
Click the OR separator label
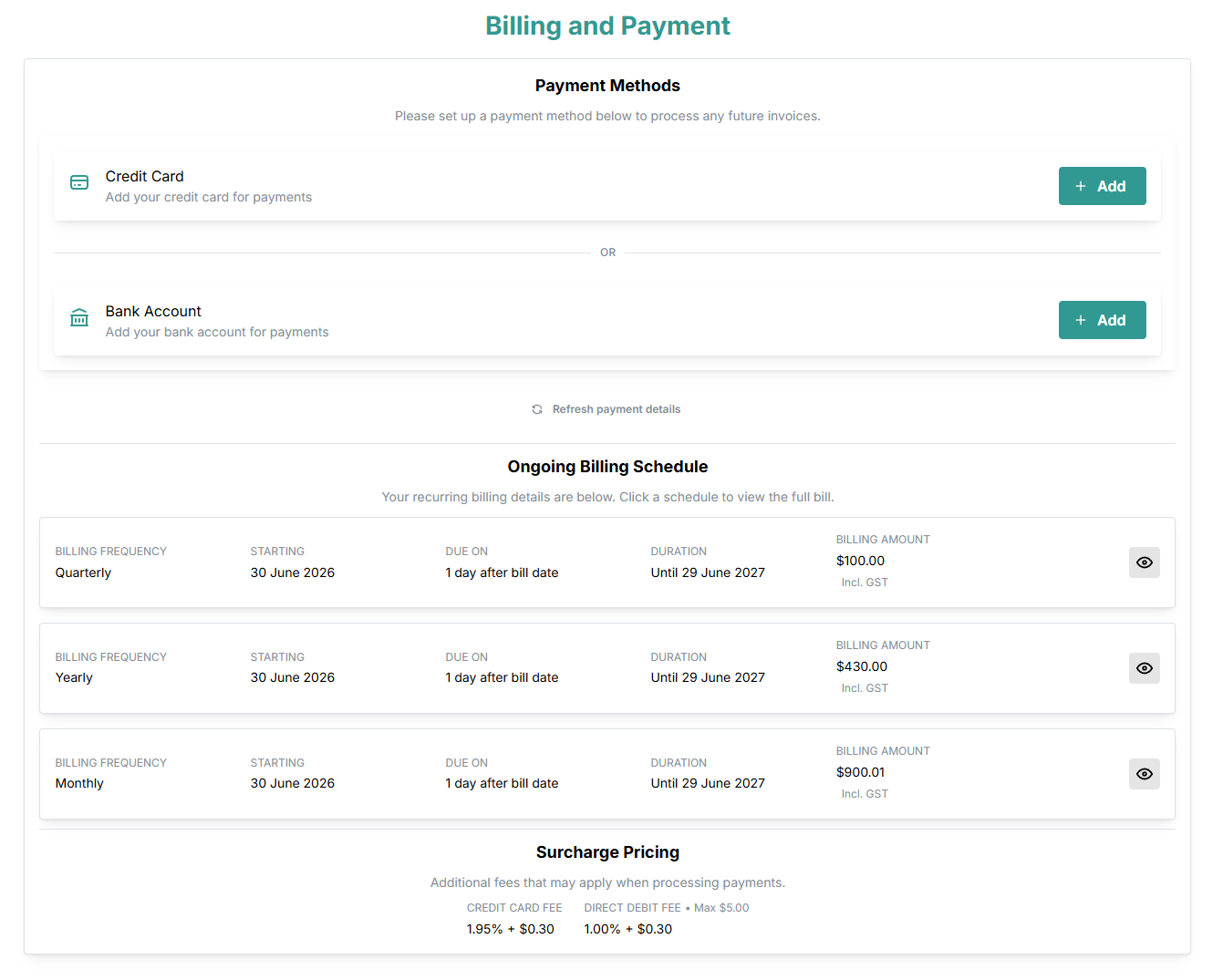click(607, 253)
